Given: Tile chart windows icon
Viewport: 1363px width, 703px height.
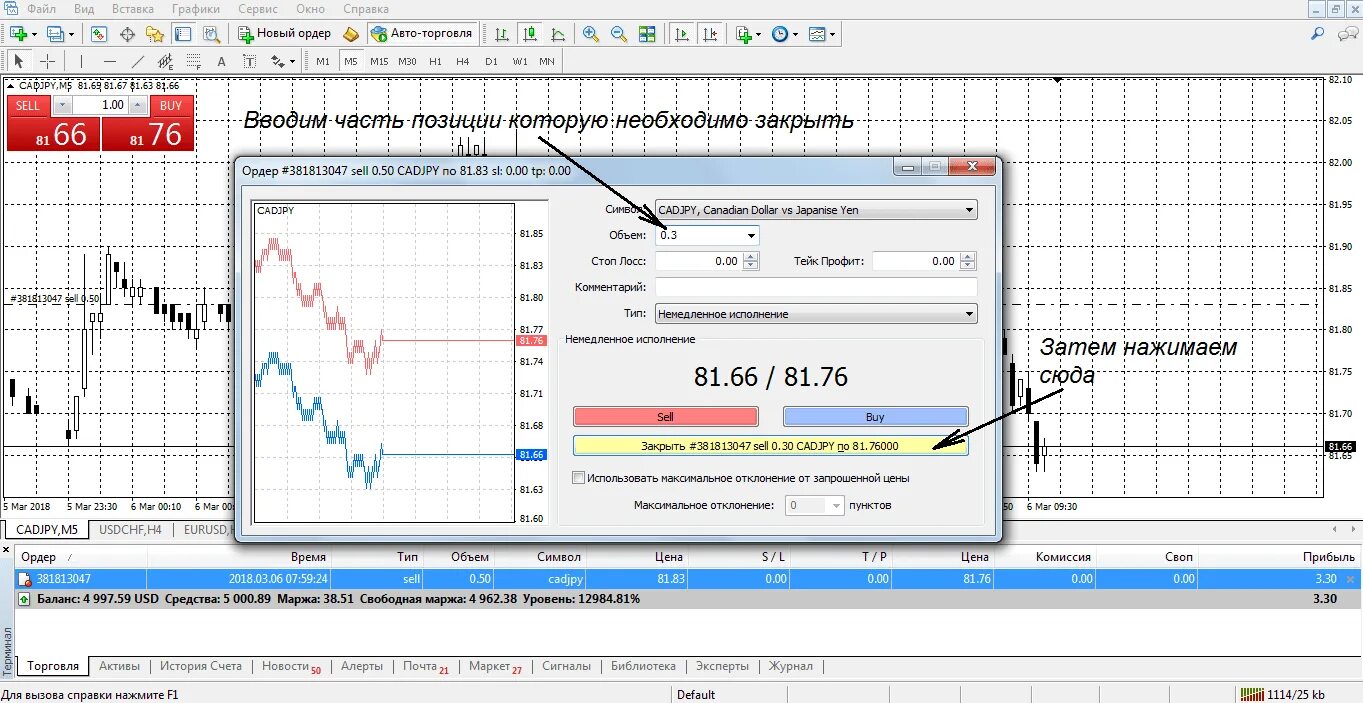Looking at the screenshot, I should click(647, 34).
